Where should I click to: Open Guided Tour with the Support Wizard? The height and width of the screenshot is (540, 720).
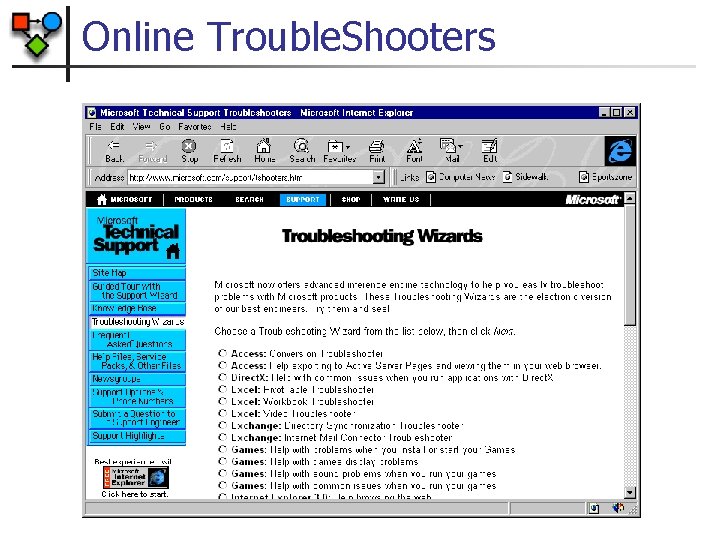[136, 291]
